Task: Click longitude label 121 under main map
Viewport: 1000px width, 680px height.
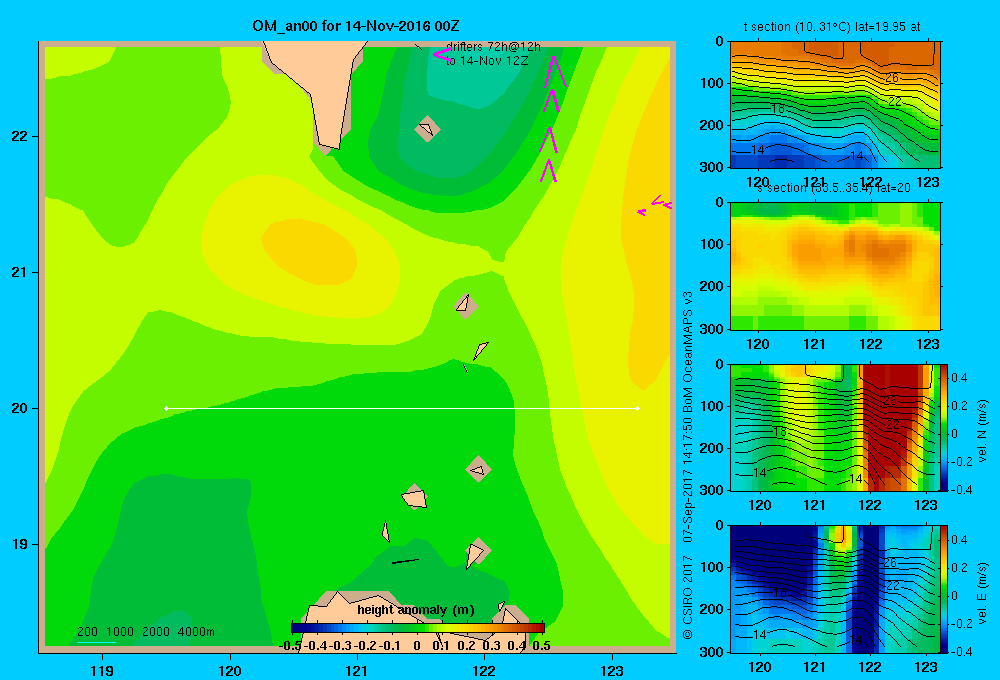Action: pyautogui.click(x=357, y=670)
